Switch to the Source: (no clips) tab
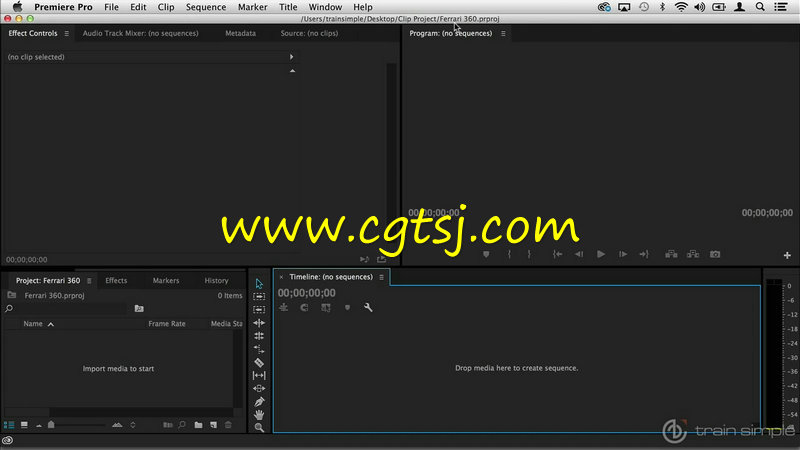This screenshot has width=800, height=450. [309, 34]
